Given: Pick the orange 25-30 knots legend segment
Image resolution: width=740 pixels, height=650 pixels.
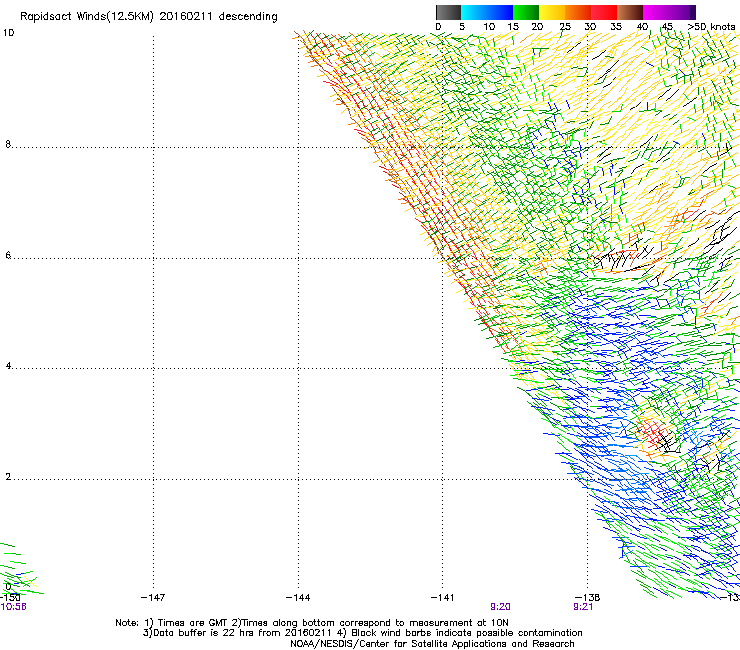Looking at the screenshot, I should pos(578,12).
